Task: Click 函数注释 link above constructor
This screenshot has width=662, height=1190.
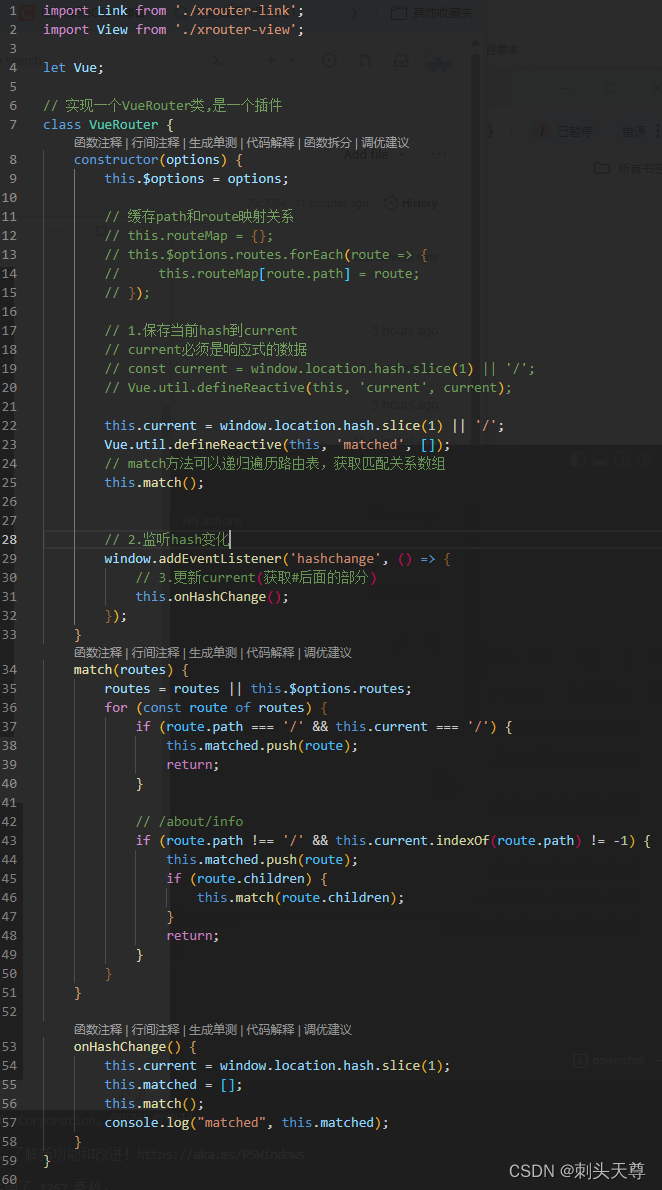Action: pos(98,143)
